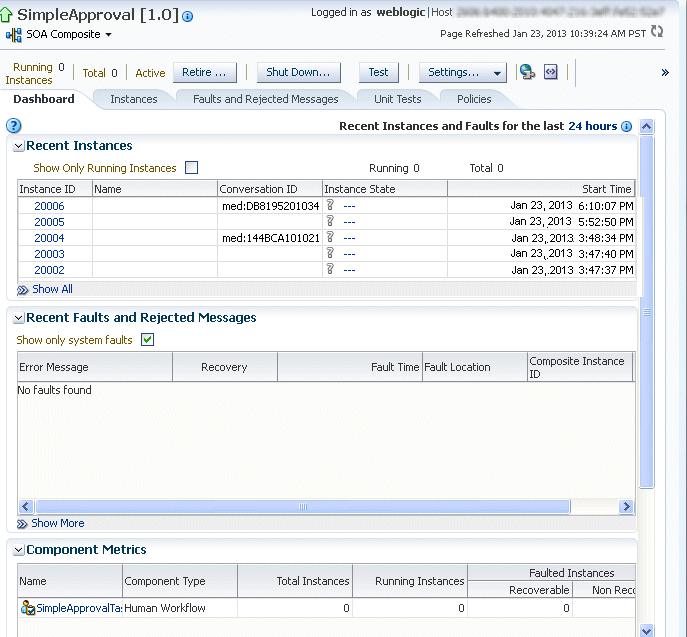The image size is (687, 637).
Task: Enable Show Only Running Instances checkbox
Action: (x=191, y=167)
